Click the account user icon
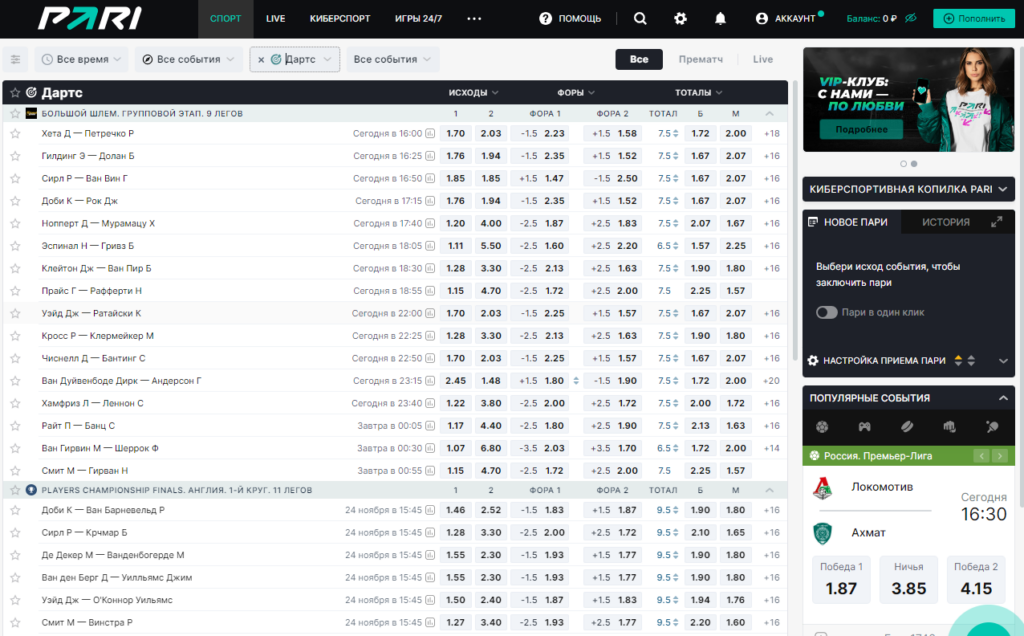The height and width of the screenshot is (636, 1024). point(761,18)
